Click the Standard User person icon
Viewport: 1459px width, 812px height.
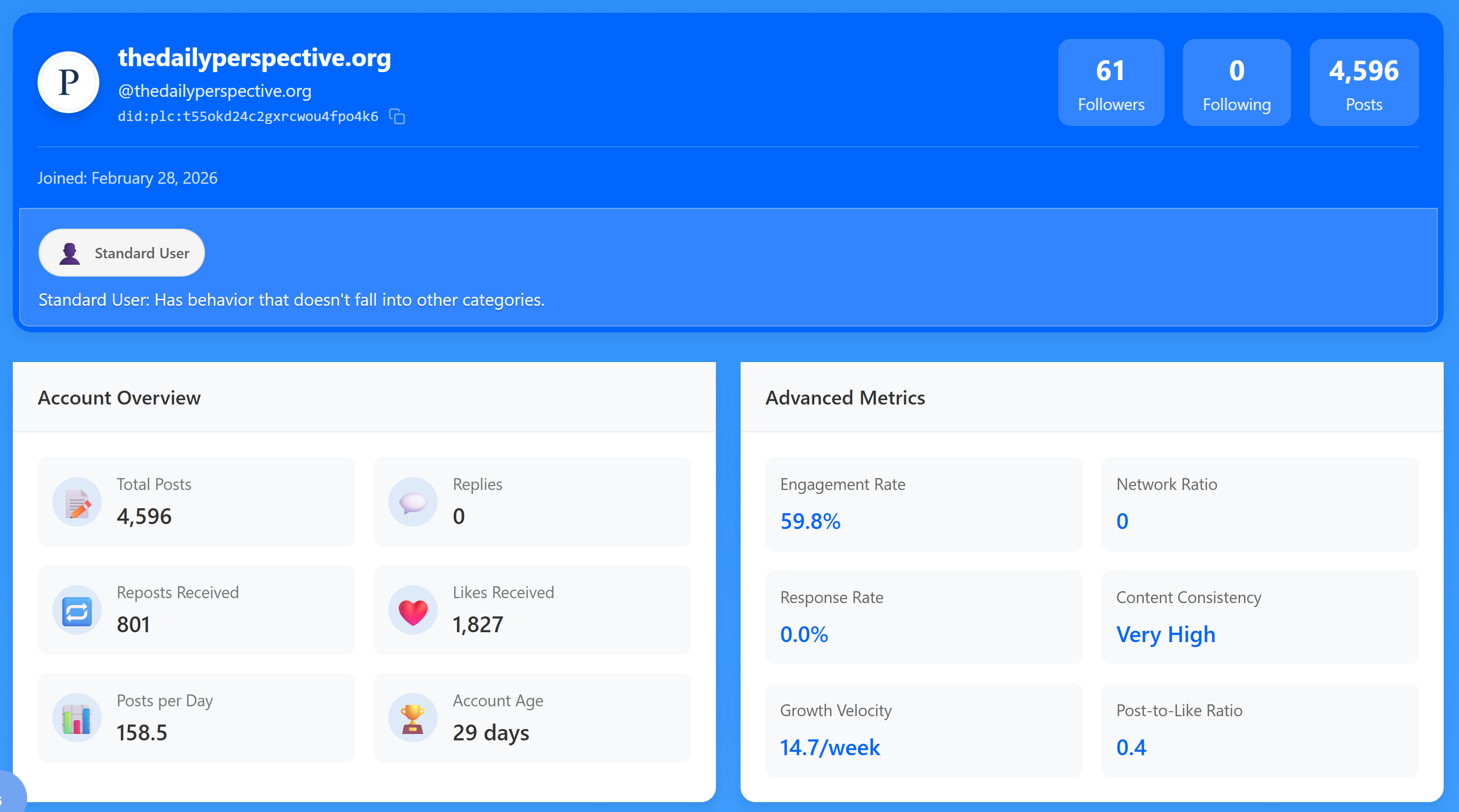click(x=70, y=252)
